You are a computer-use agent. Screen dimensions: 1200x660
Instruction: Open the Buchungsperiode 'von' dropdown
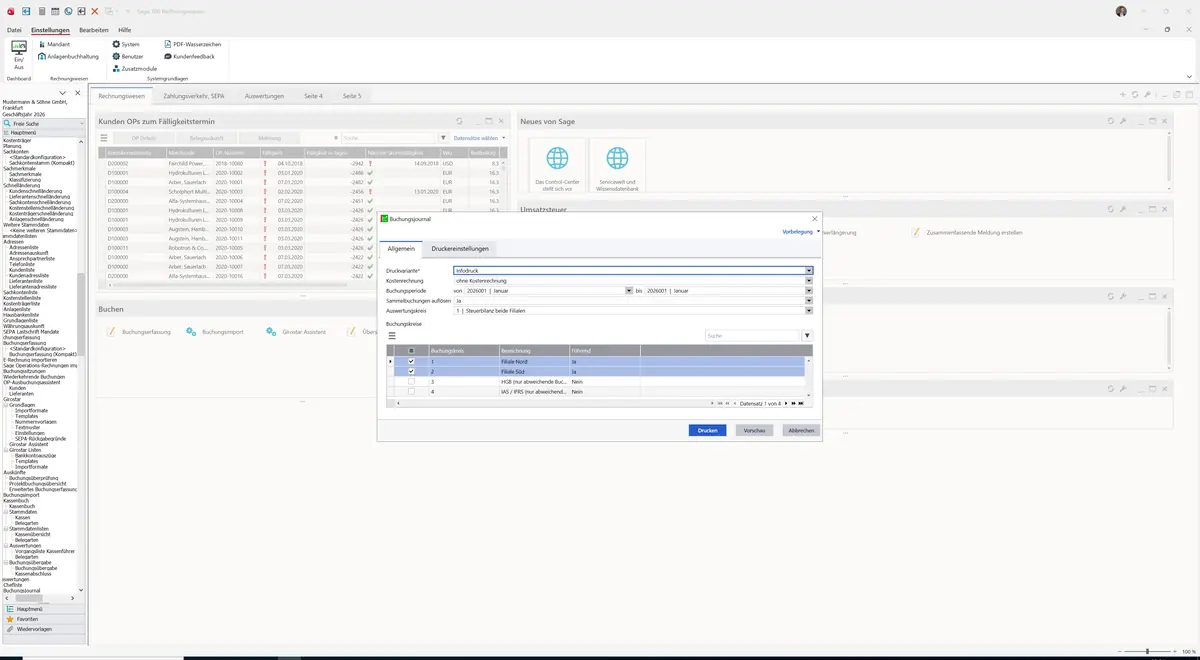pos(628,290)
